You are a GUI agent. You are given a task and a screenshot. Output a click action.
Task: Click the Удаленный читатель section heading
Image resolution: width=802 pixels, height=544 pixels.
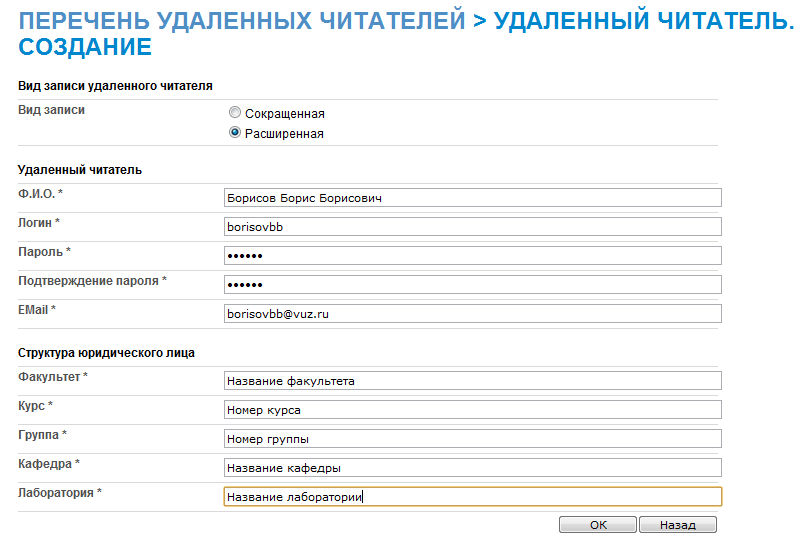pyautogui.click(x=80, y=170)
